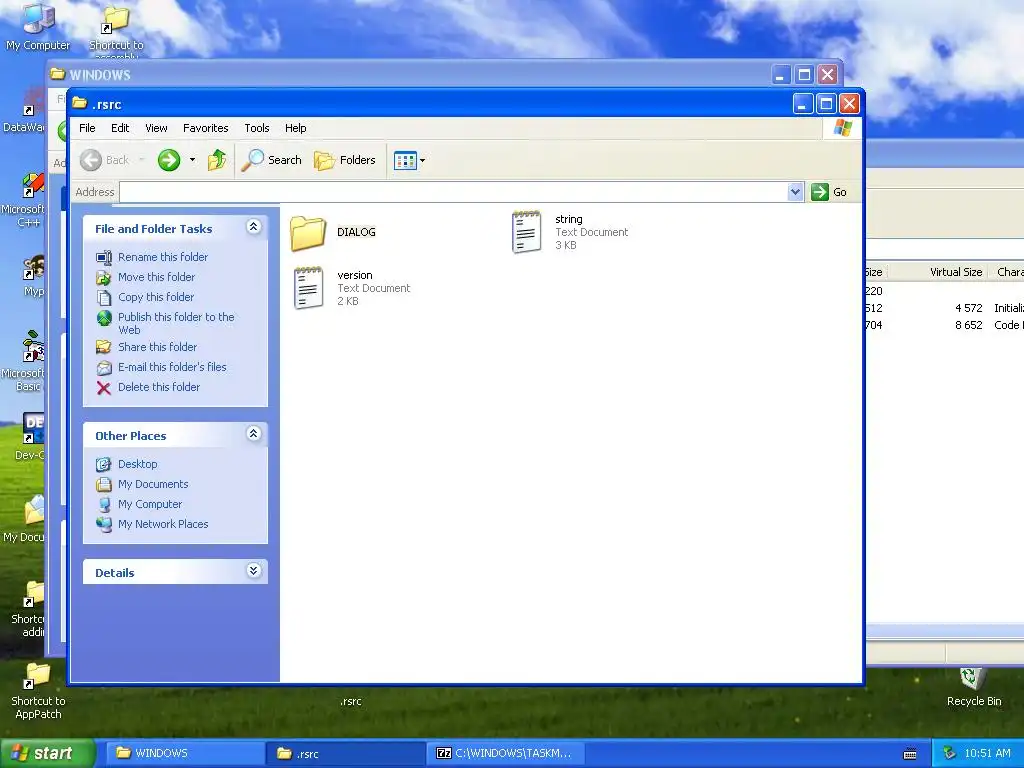The height and width of the screenshot is (768, 1024).
Task: Open the Forward history dropdown arrow
Action: coord(192,160)
